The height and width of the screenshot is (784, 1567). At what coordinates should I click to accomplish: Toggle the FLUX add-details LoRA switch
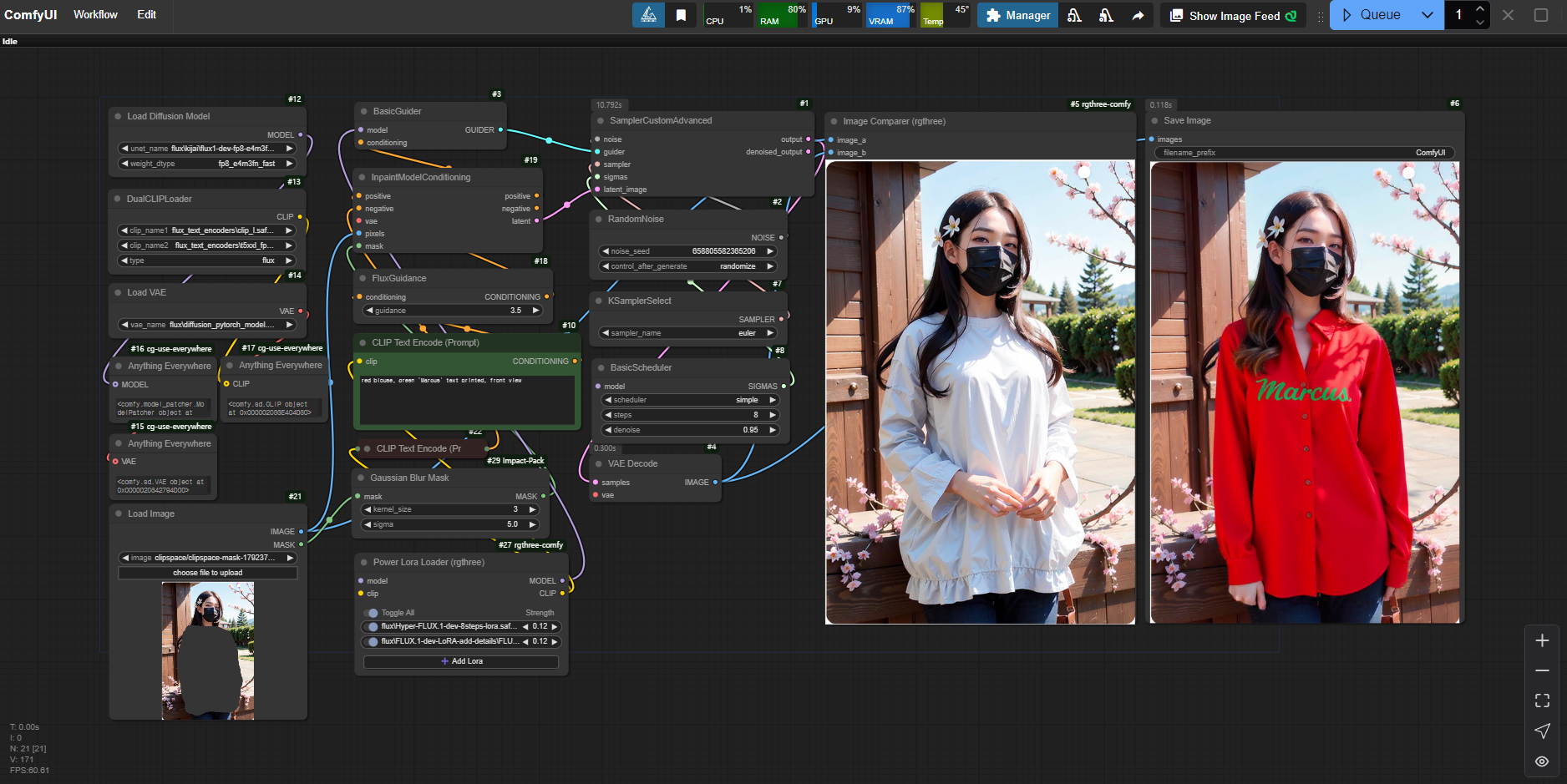(372, 641)
